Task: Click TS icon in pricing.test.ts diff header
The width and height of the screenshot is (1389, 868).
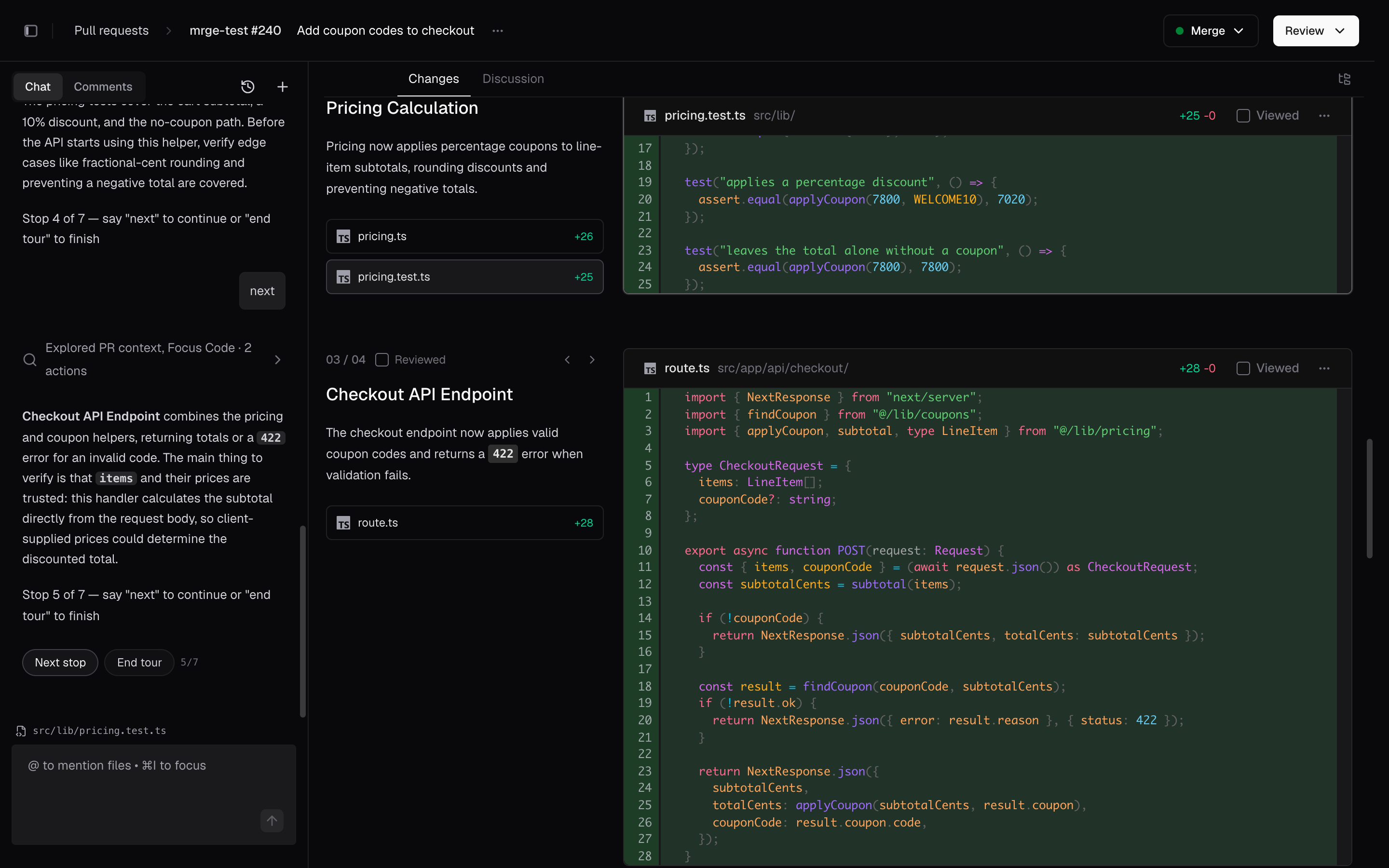Action: (650, 116)
